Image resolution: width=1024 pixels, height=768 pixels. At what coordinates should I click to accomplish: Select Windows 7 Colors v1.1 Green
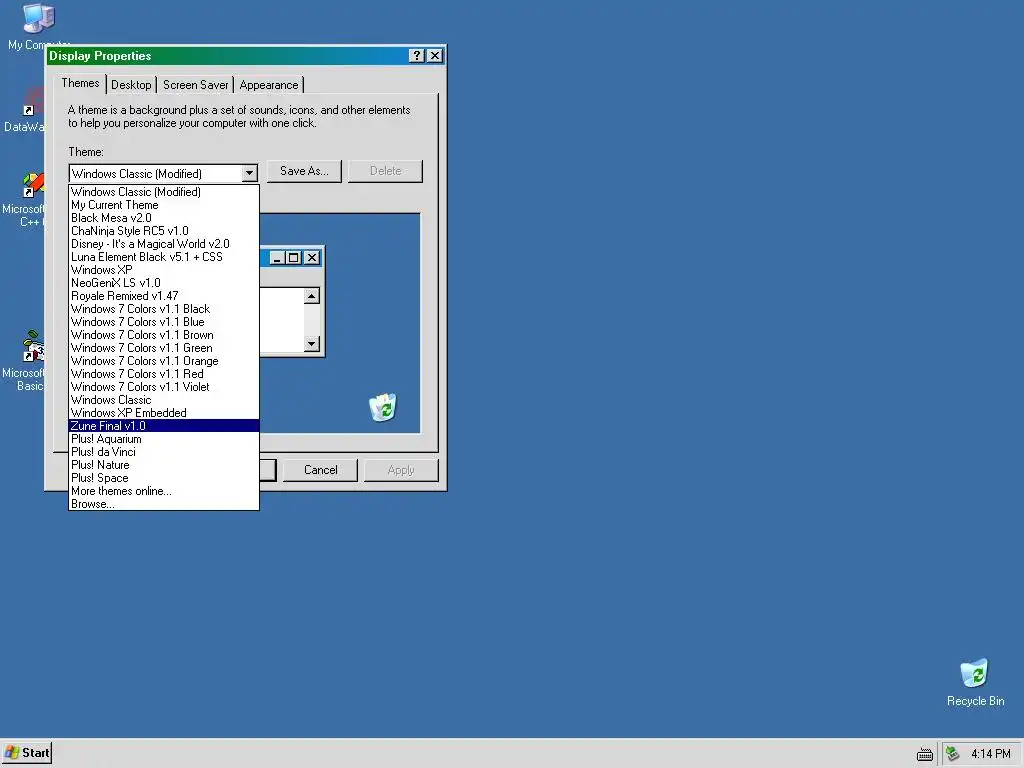(x=164, y=348)
